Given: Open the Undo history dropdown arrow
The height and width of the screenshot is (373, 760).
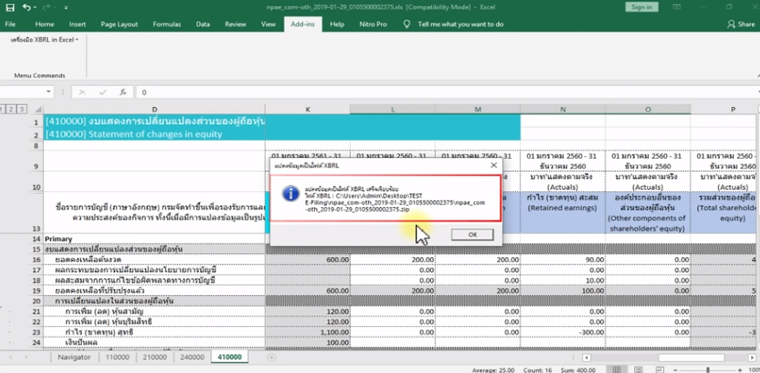Looking at the screenshot, I should (x=36, y=8).
